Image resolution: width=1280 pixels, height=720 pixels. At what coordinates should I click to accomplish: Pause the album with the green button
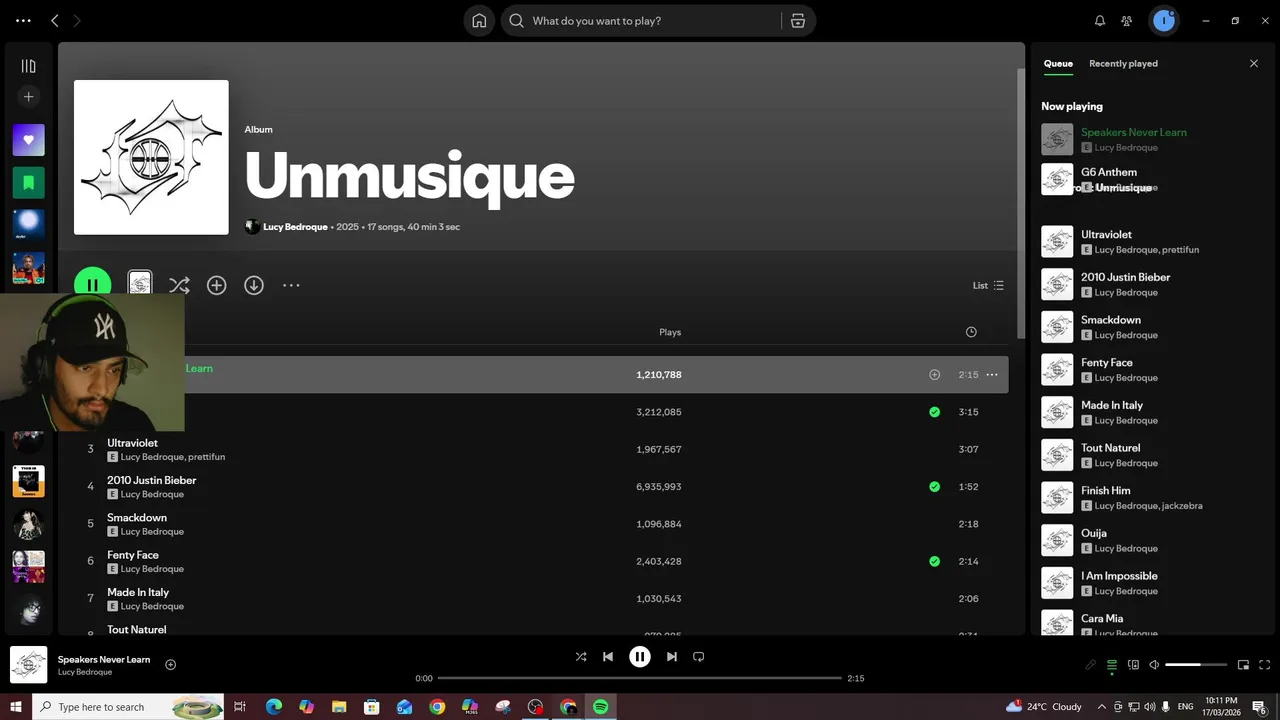[x=93, y=285]
